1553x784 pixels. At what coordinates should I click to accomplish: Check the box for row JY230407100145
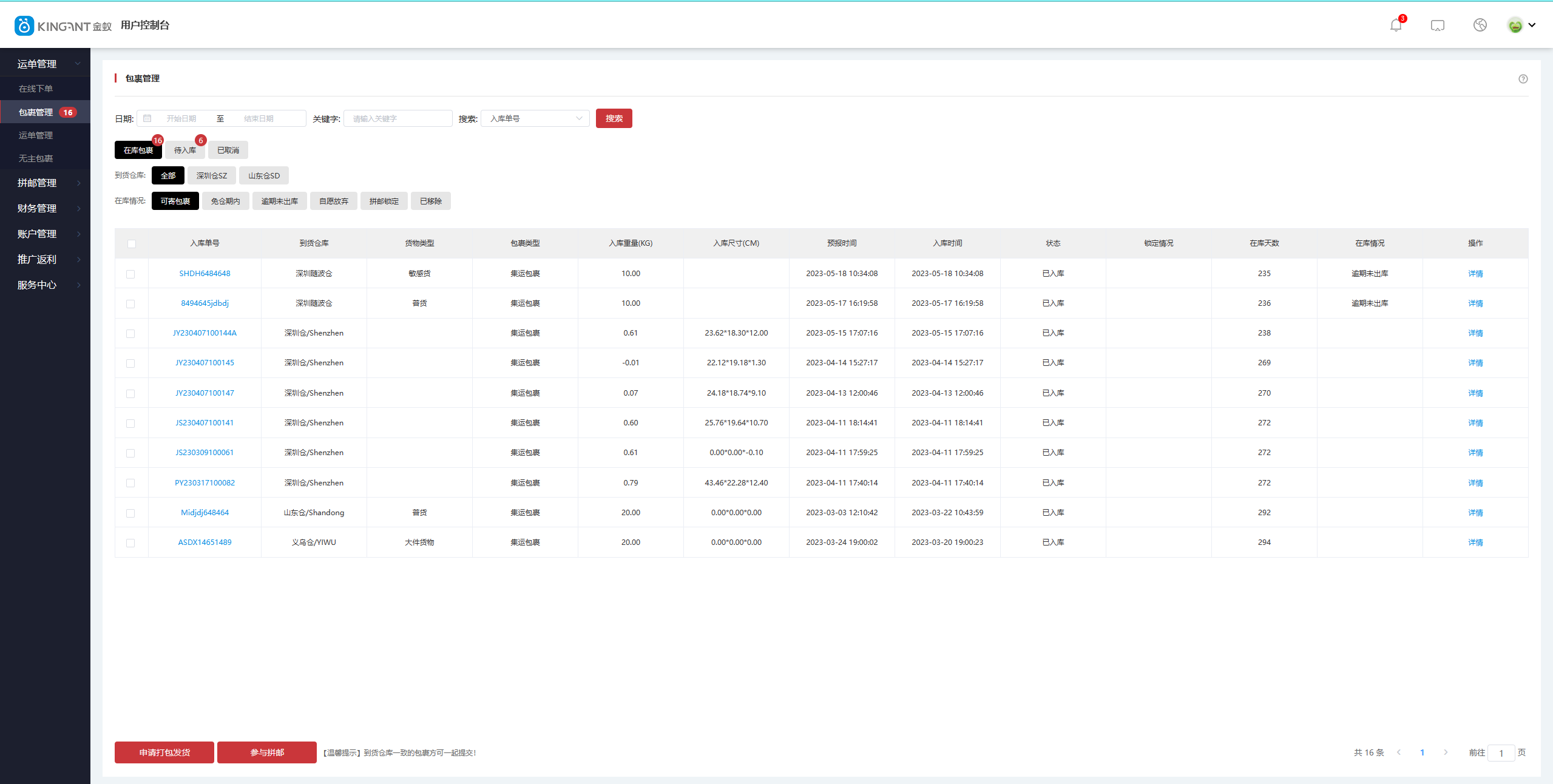[x=130, y=363]
